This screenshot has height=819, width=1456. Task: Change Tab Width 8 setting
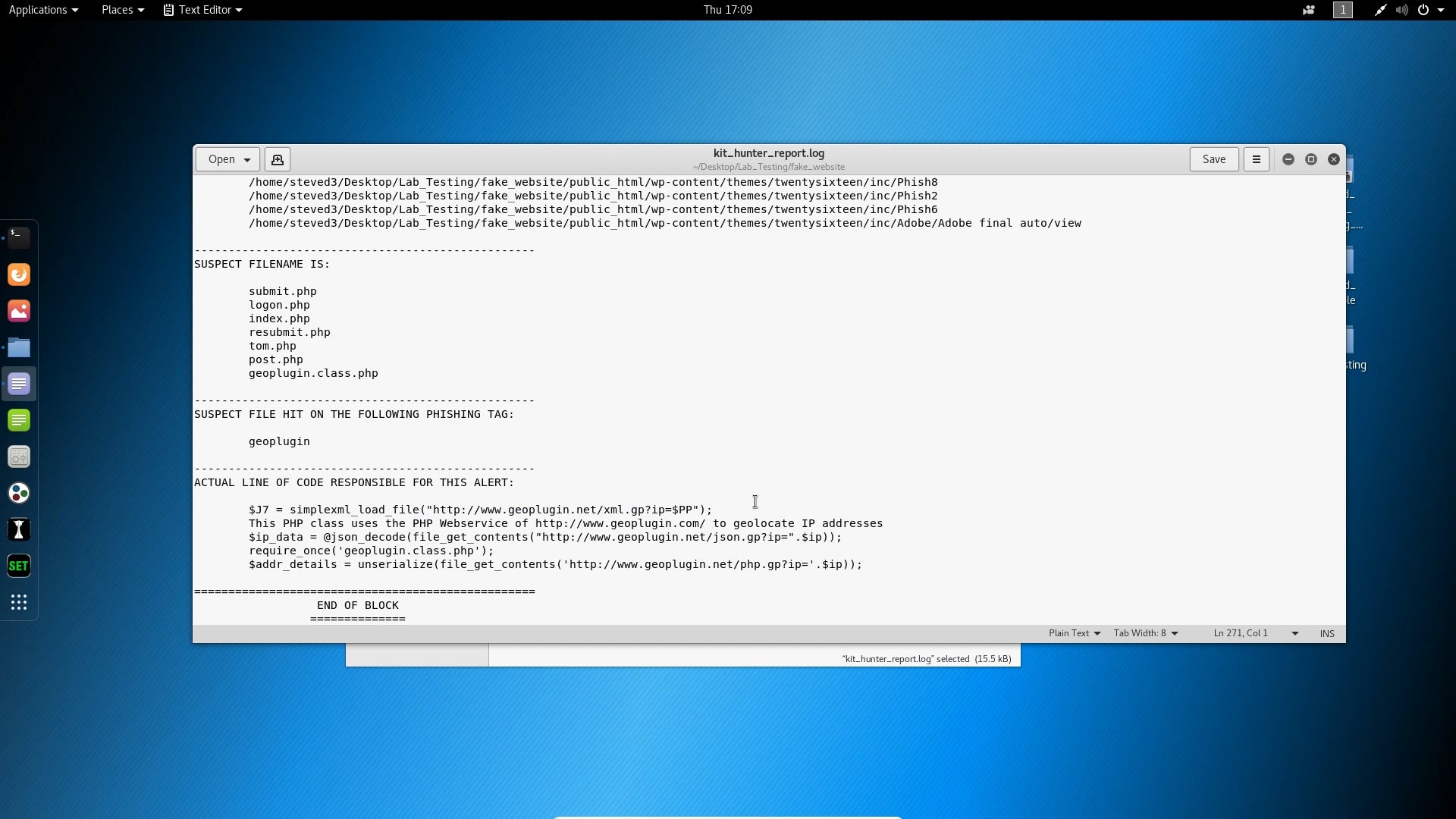tap(1145, 633)
